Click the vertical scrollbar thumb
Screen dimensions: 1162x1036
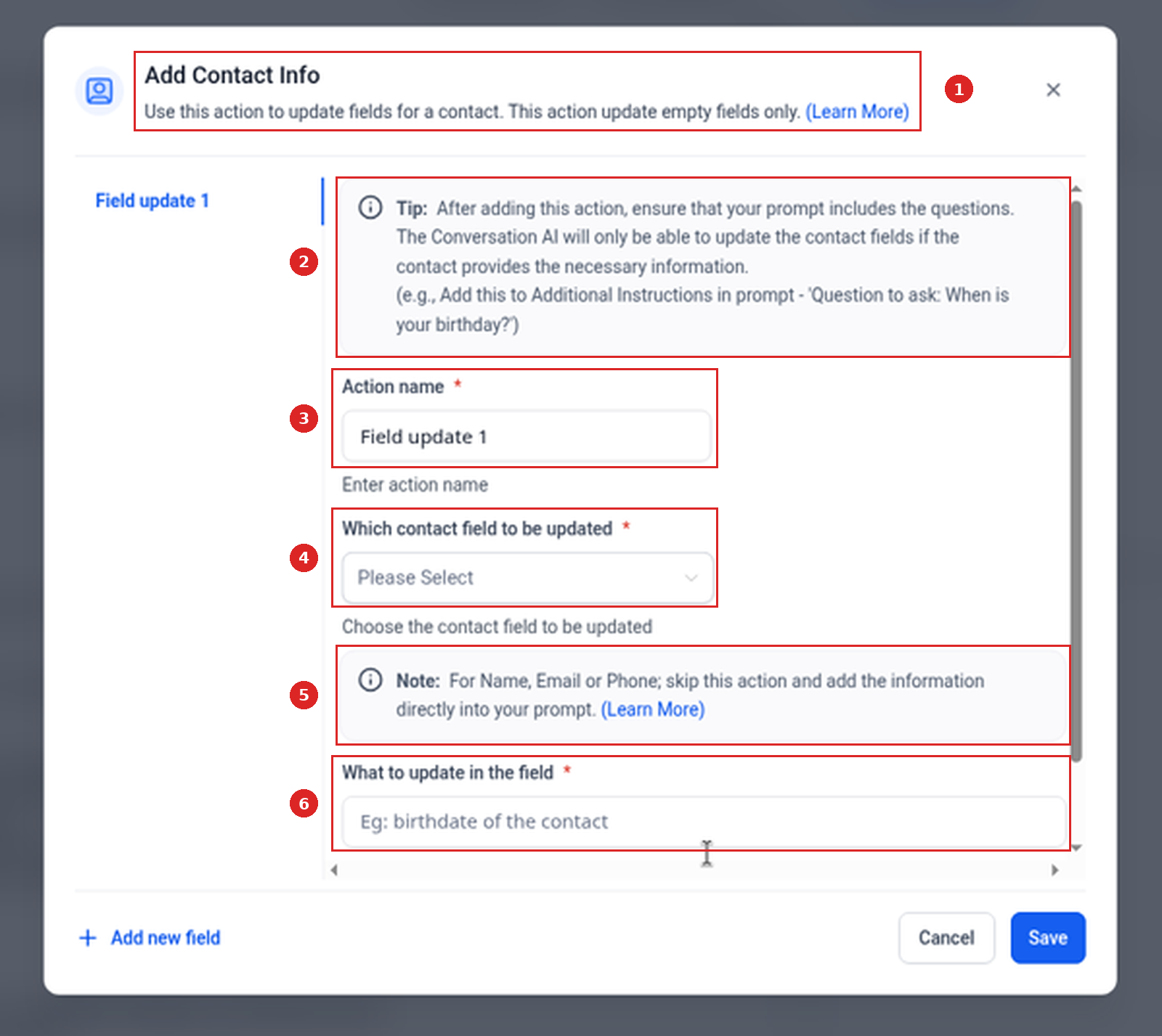(1077, 481)
